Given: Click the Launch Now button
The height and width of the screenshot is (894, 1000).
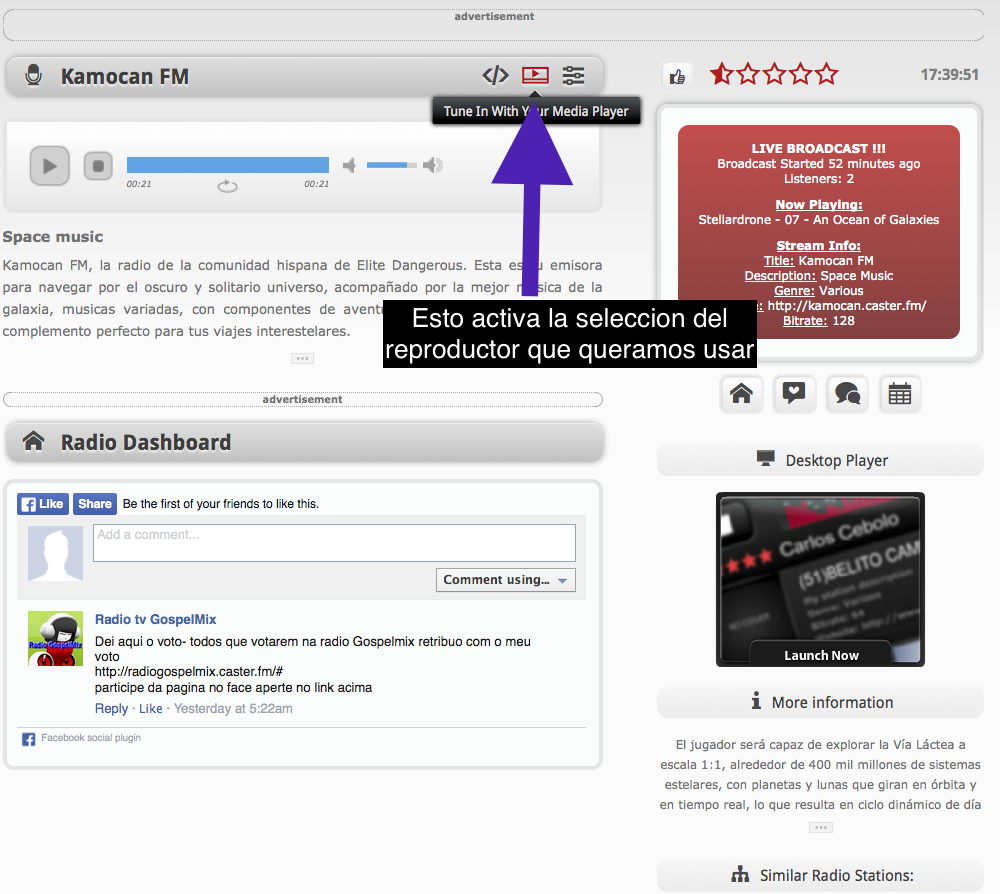Looking at the screenshot, I should pyautogui.click(x=821, y=655).
